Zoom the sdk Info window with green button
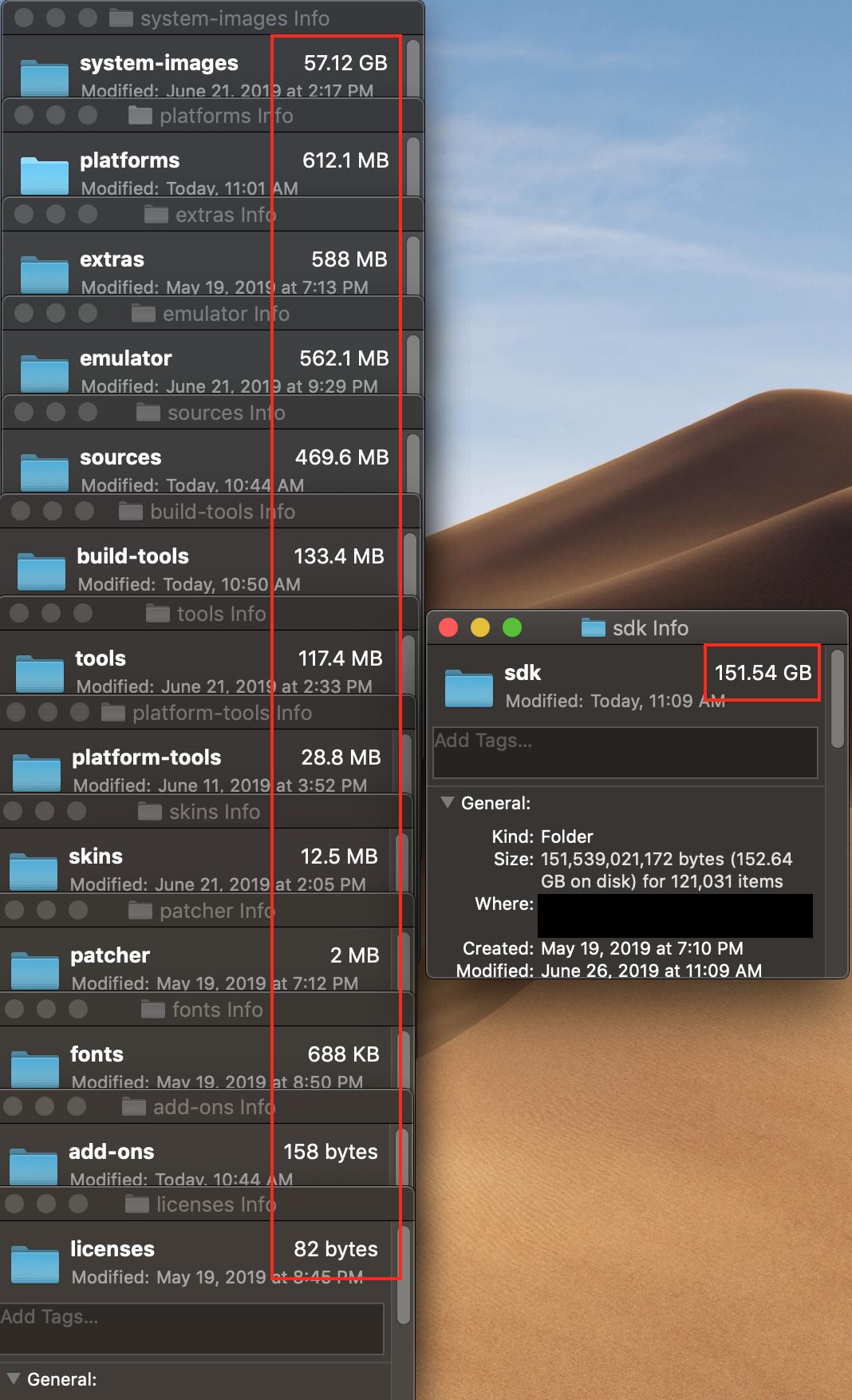Image resolution: width=852 pixels, height=1400 pixels. (512, 628)
